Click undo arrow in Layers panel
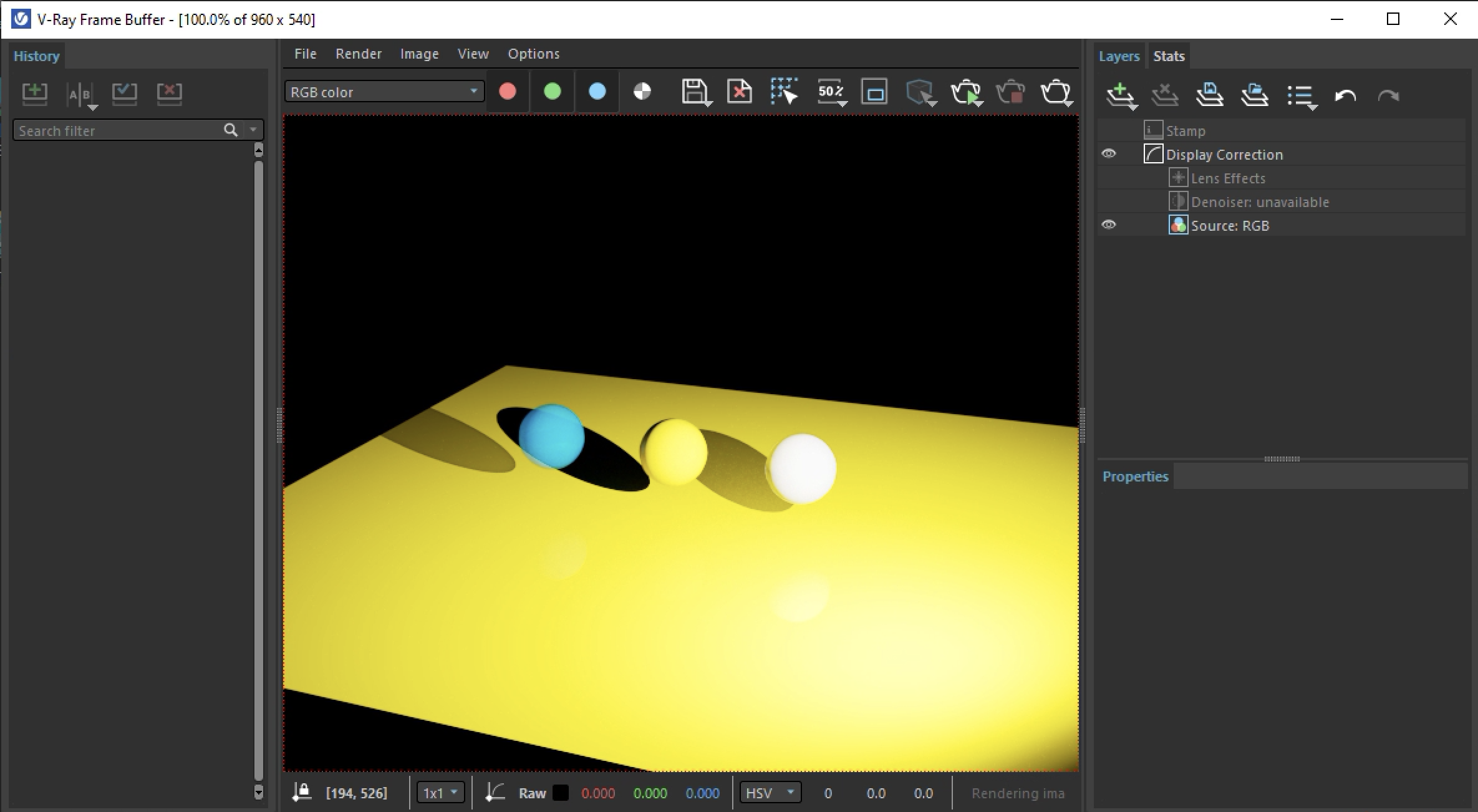The height and width of the screenshot is (812, 1478). pos(1345,95)
